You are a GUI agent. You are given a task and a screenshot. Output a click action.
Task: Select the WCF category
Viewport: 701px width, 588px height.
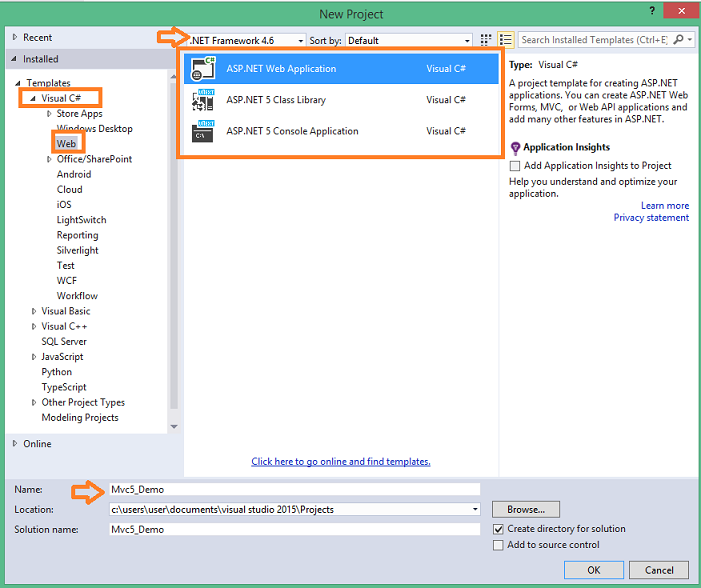pos(67,281)
